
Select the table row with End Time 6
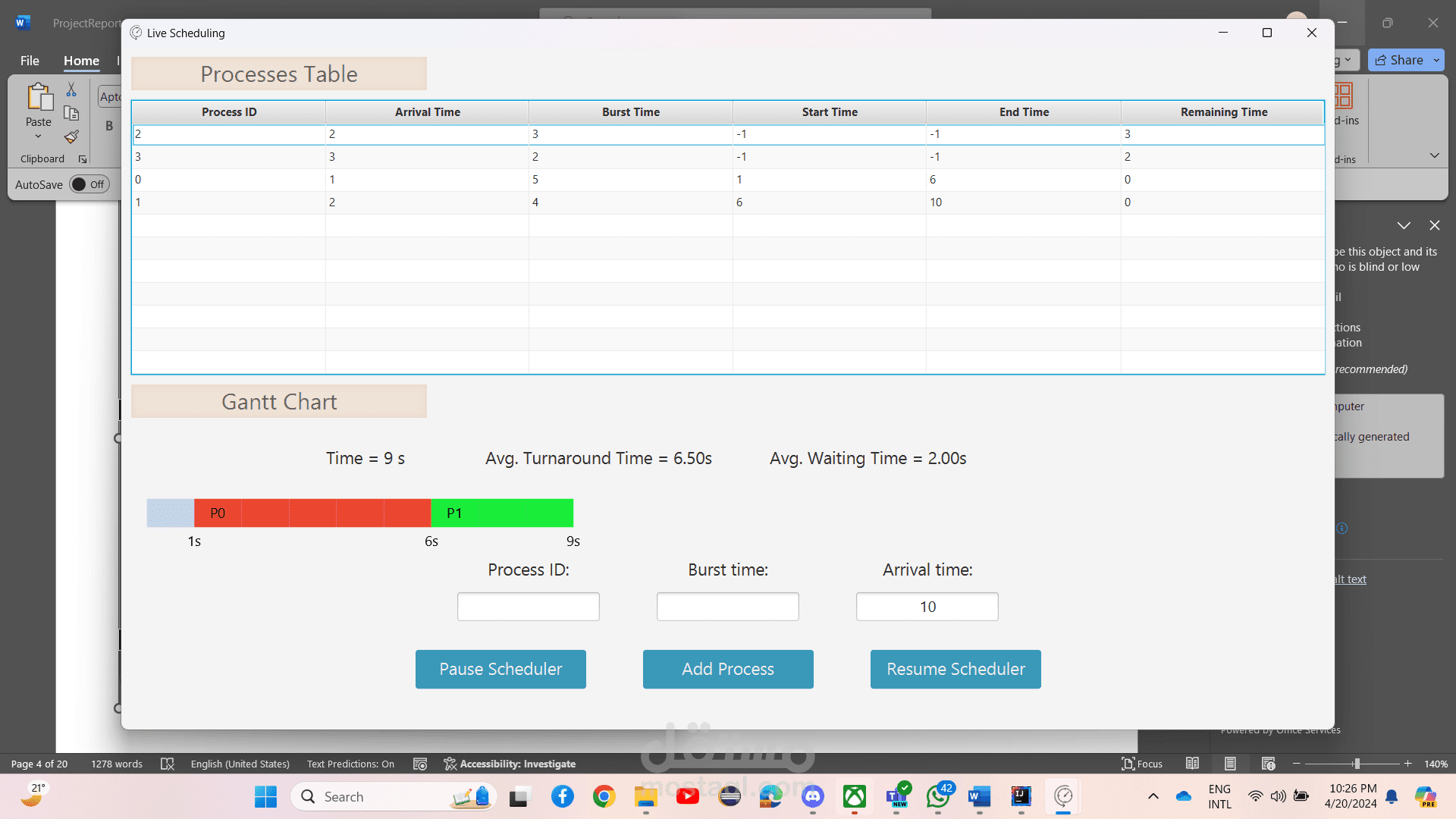pyautogui.click(x=728, y=180)
